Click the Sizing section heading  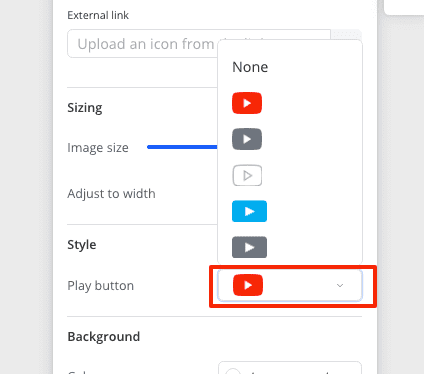pos(85,108)
